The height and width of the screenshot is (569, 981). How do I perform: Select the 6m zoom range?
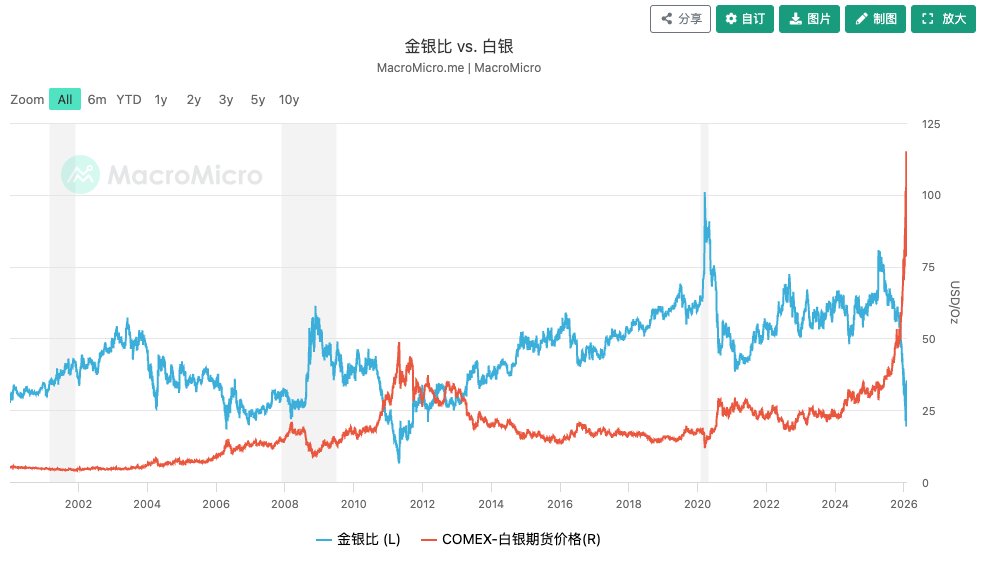97,99
